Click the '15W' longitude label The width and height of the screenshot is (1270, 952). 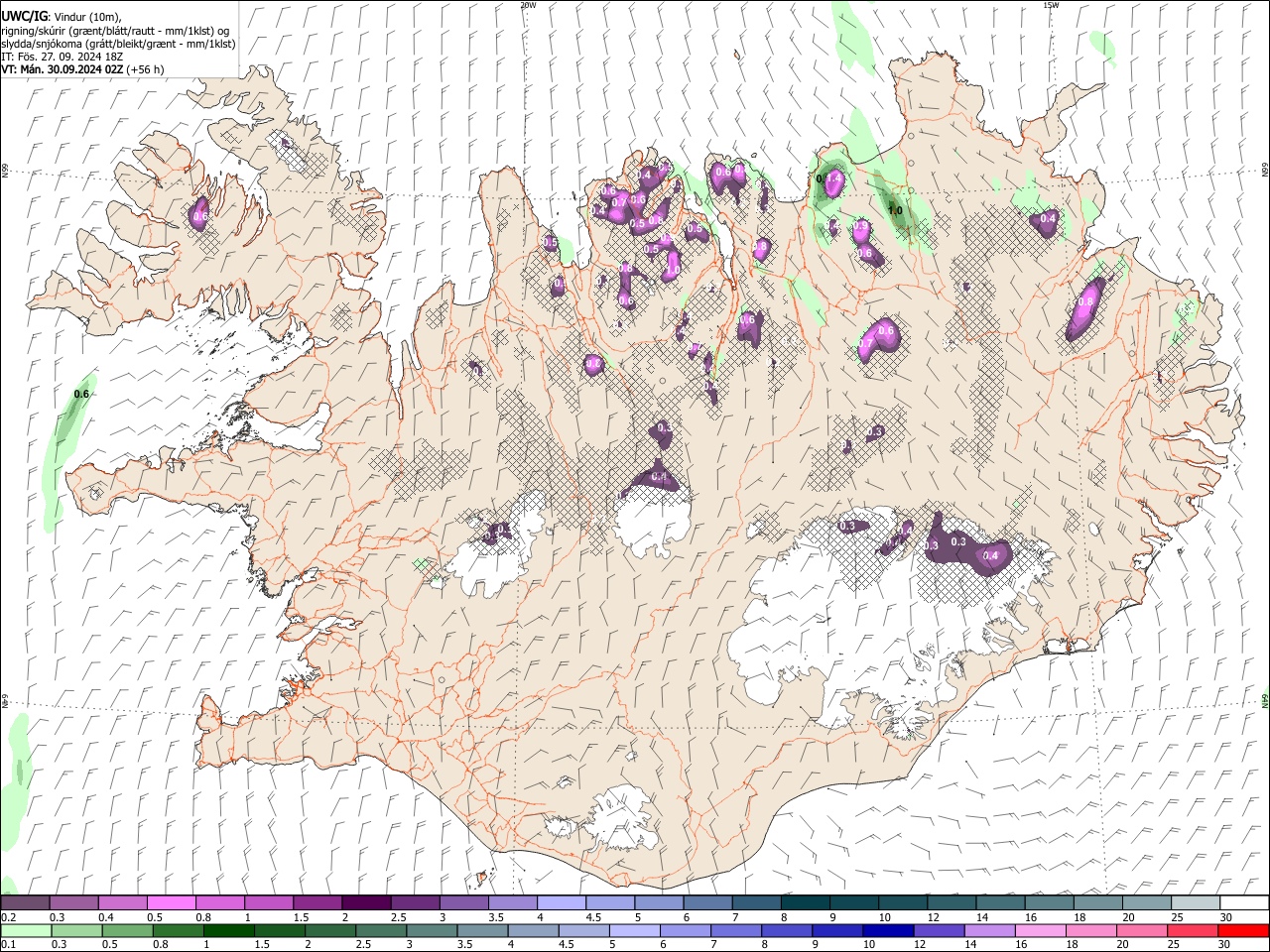1051,5
